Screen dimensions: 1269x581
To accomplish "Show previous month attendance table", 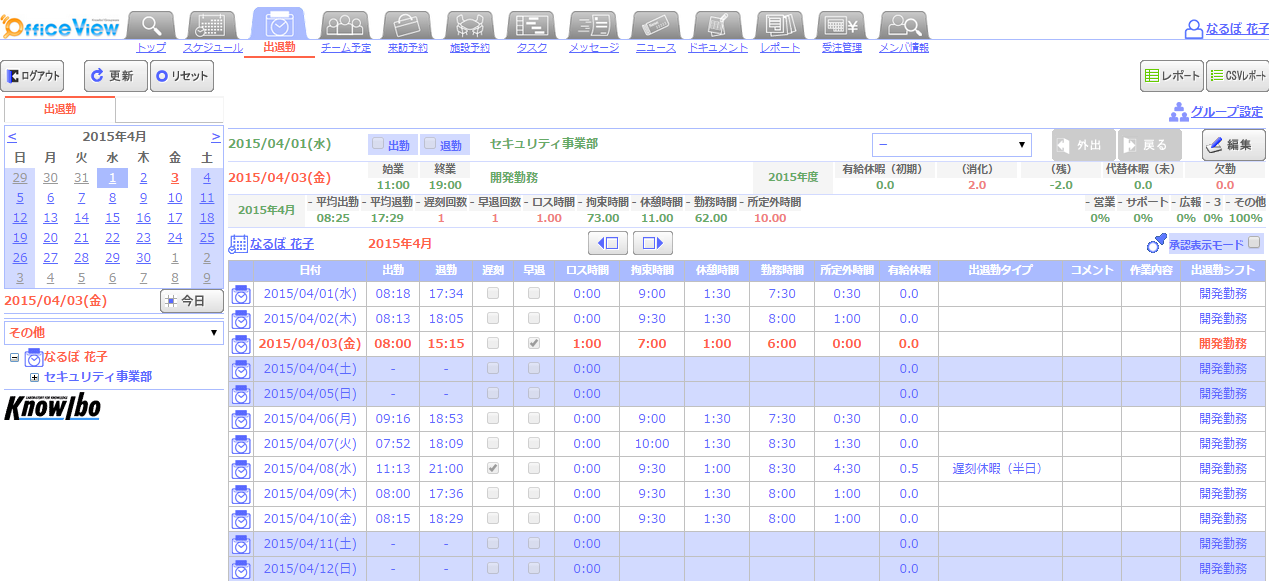I will (609, 243).
